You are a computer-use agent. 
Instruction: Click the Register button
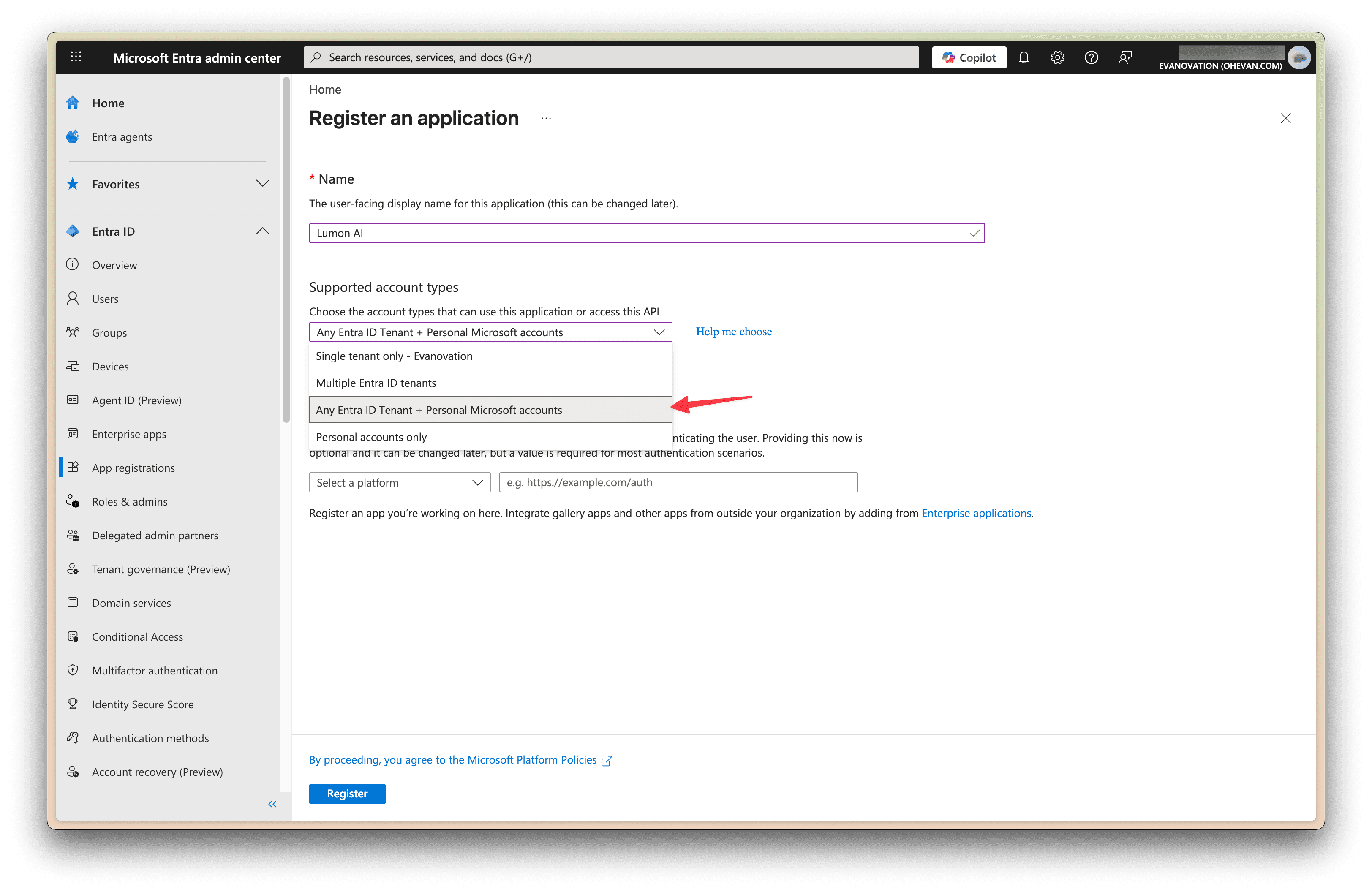tap(346, 794)
